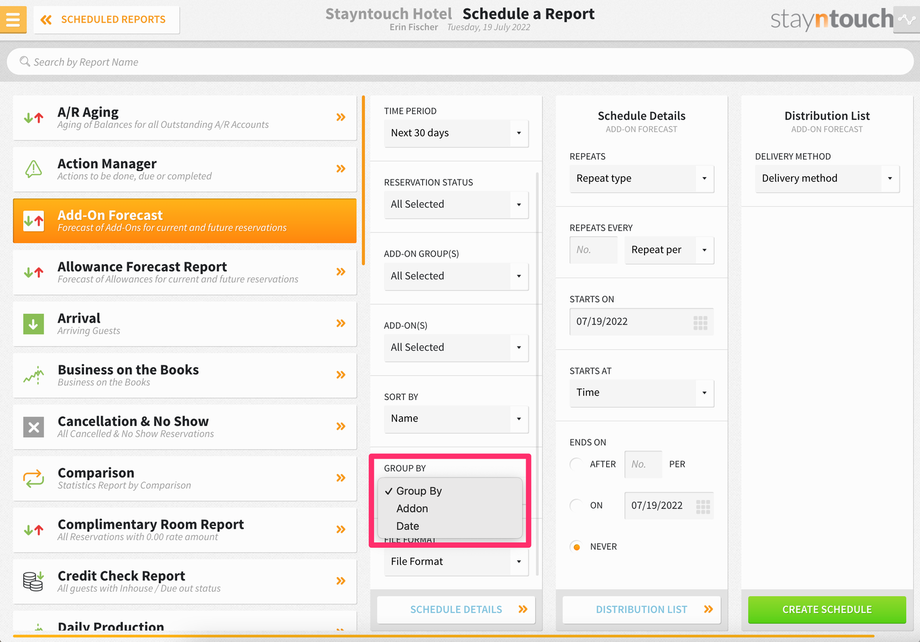Select the Add-On Forecast report
The width and height of the screenshot is (920, 642).
184,221
